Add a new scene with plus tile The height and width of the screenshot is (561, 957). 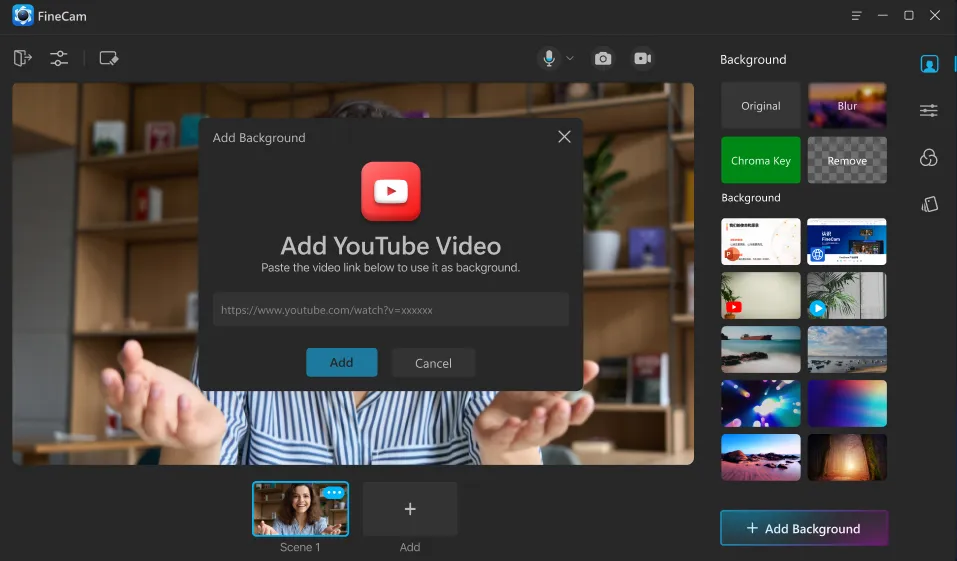pos(410,509)
